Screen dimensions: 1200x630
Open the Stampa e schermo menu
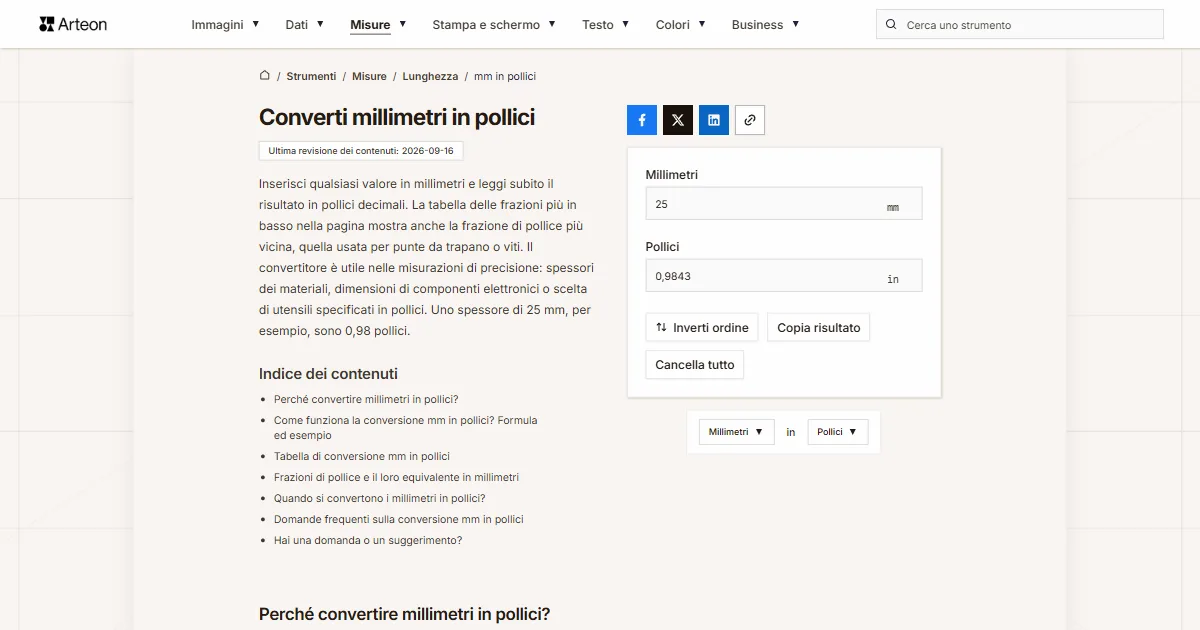(x=494, y=25)
